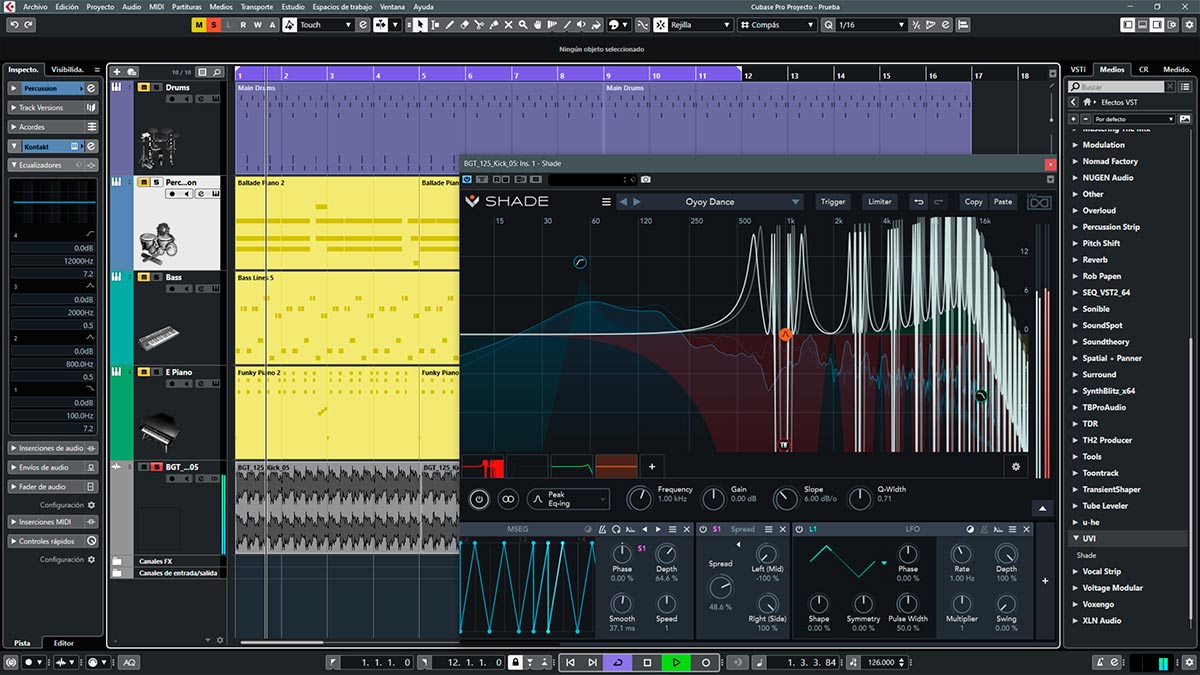Toggle write automation W button
This screenshot has height=675, width=1200.
258,25
